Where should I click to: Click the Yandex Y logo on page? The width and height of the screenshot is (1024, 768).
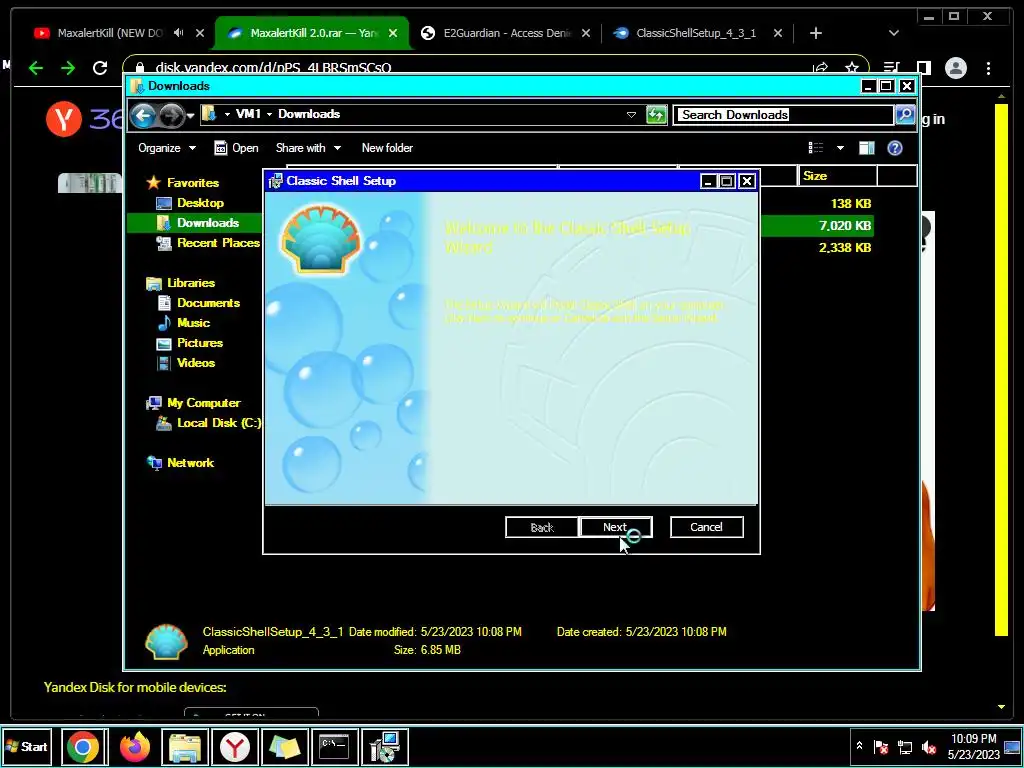point(64,120)
